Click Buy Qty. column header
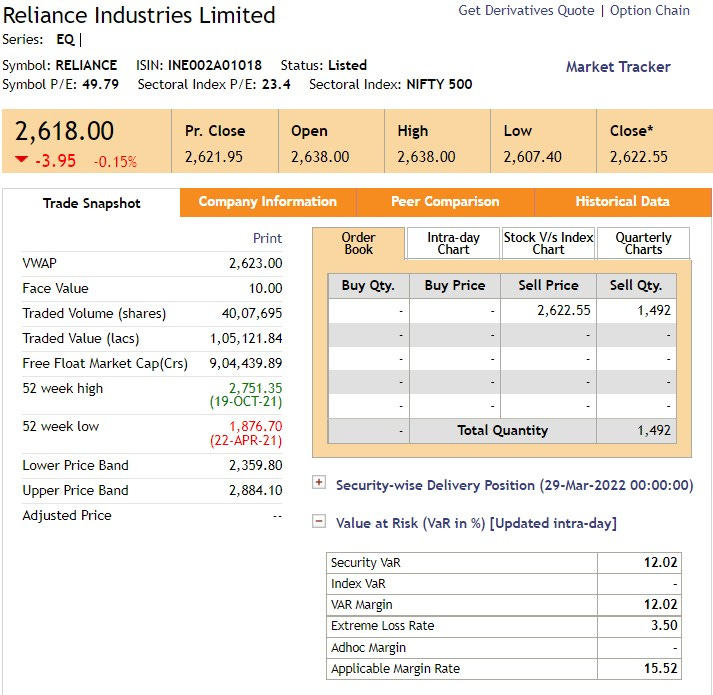The width and height of the screenshot is (713, 695). (x=368, y=286)
